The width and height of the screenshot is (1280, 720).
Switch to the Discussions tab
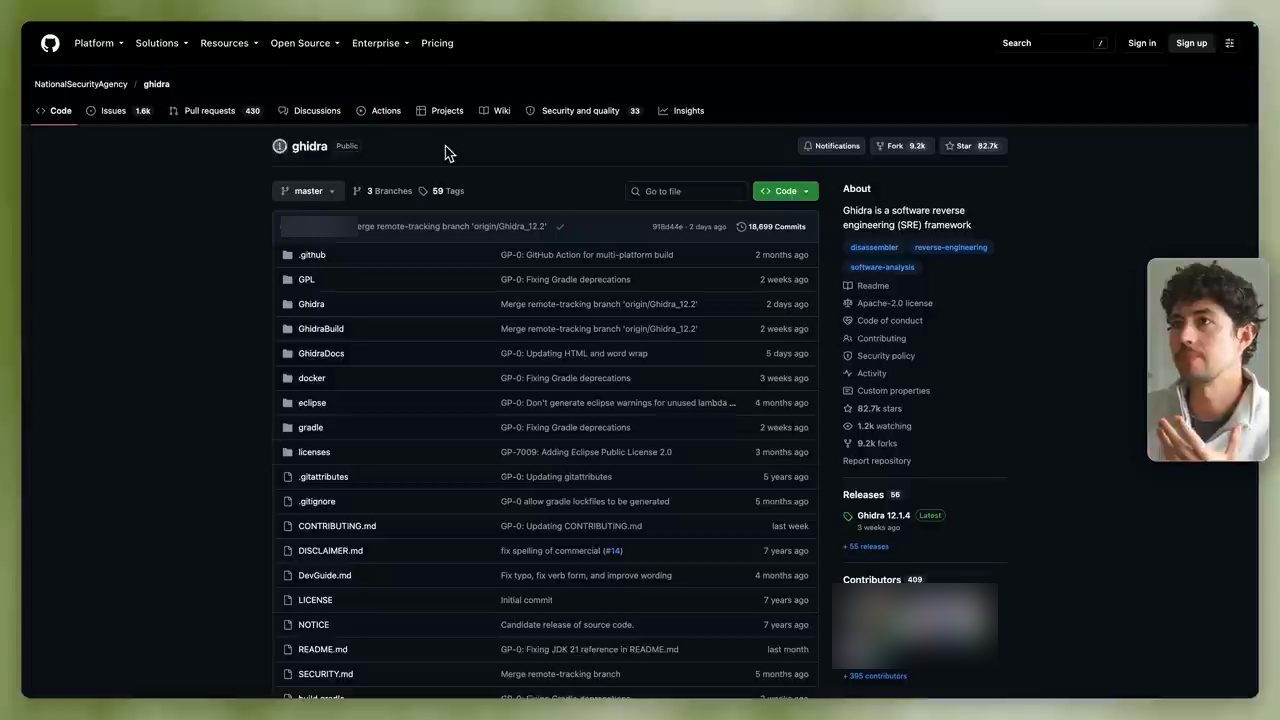310,111
